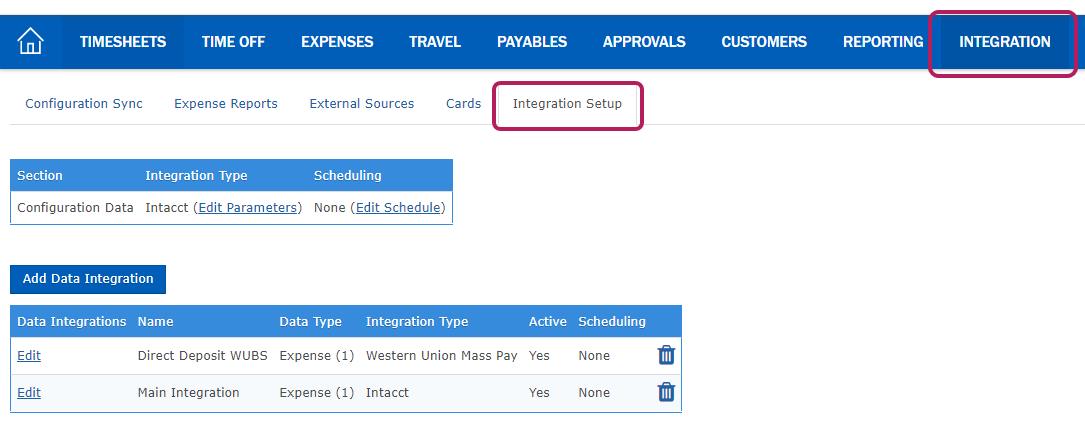Open the Time Off menu
Screen dimensions: 1085x436
tap(233, 42)
